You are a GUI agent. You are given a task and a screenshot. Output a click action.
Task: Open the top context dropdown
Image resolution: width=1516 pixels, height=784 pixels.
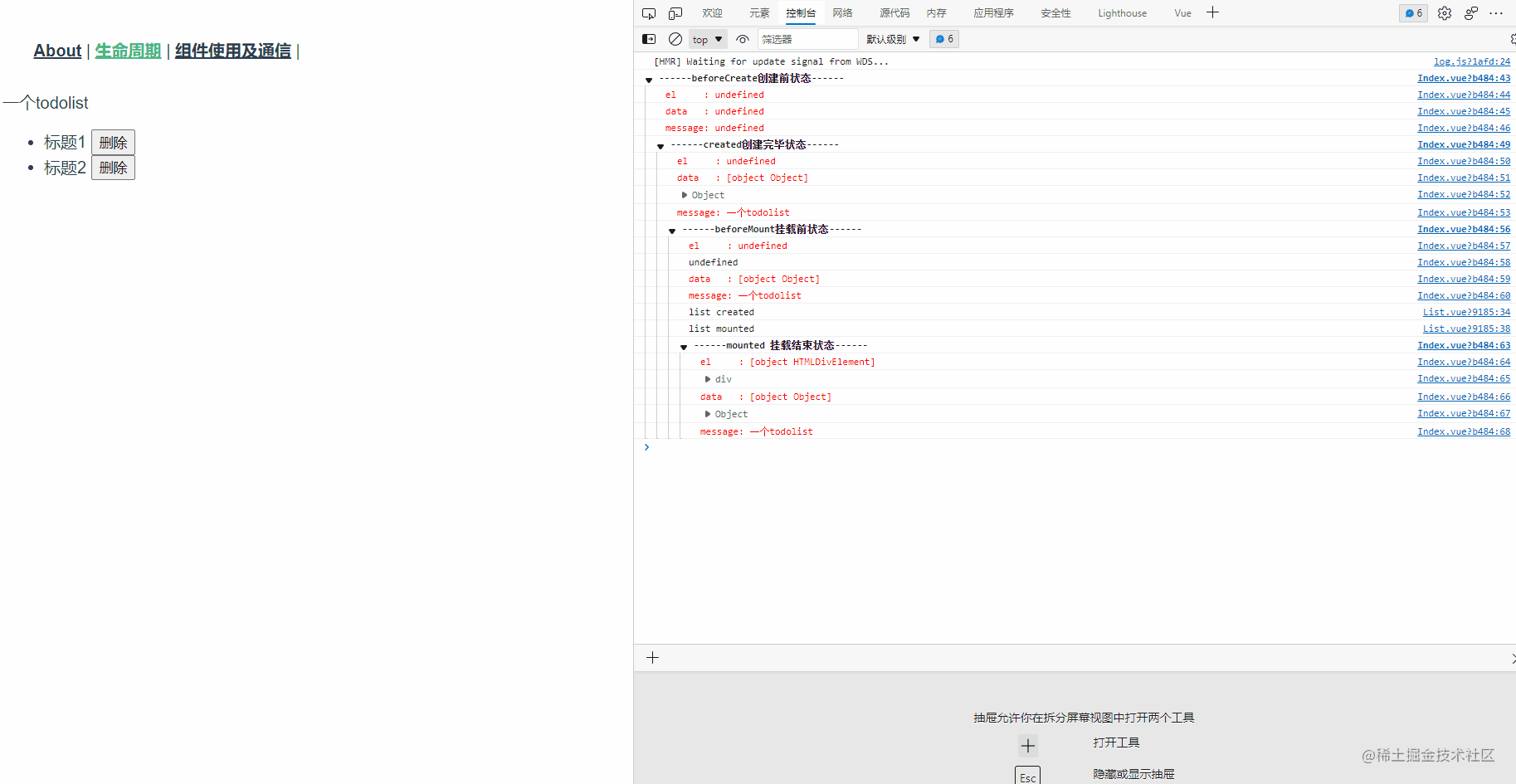pyautogui.click(x=708, y=39)
